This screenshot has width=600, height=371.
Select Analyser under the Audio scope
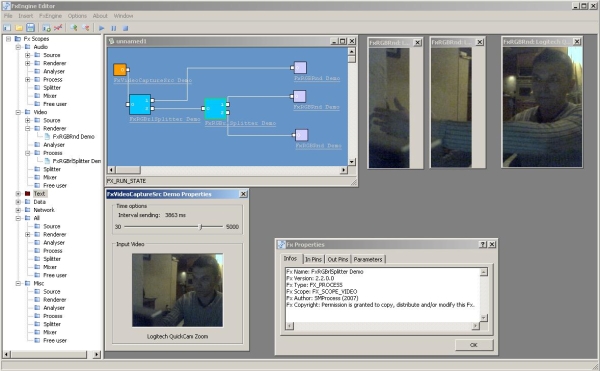tap(54, 72)
